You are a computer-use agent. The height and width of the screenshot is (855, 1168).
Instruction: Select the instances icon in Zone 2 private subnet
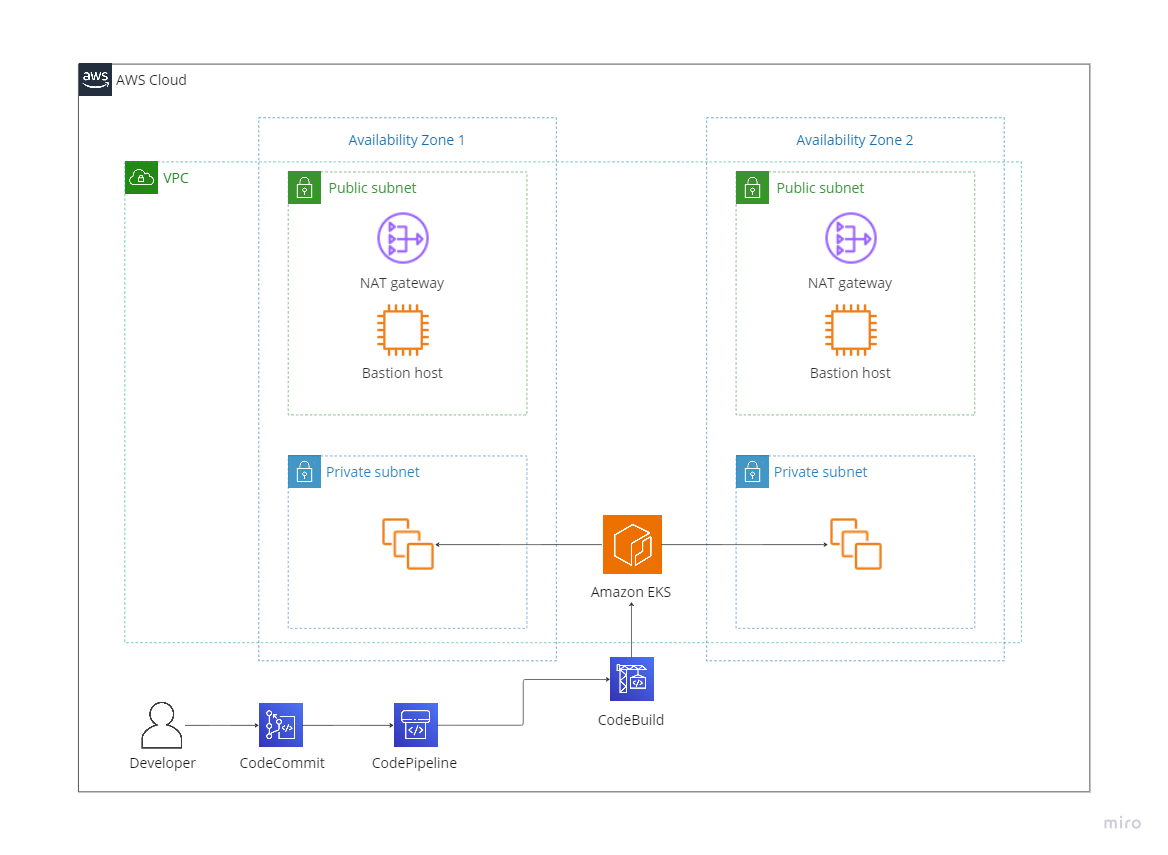pyautogui.click(x=856, y=544)
